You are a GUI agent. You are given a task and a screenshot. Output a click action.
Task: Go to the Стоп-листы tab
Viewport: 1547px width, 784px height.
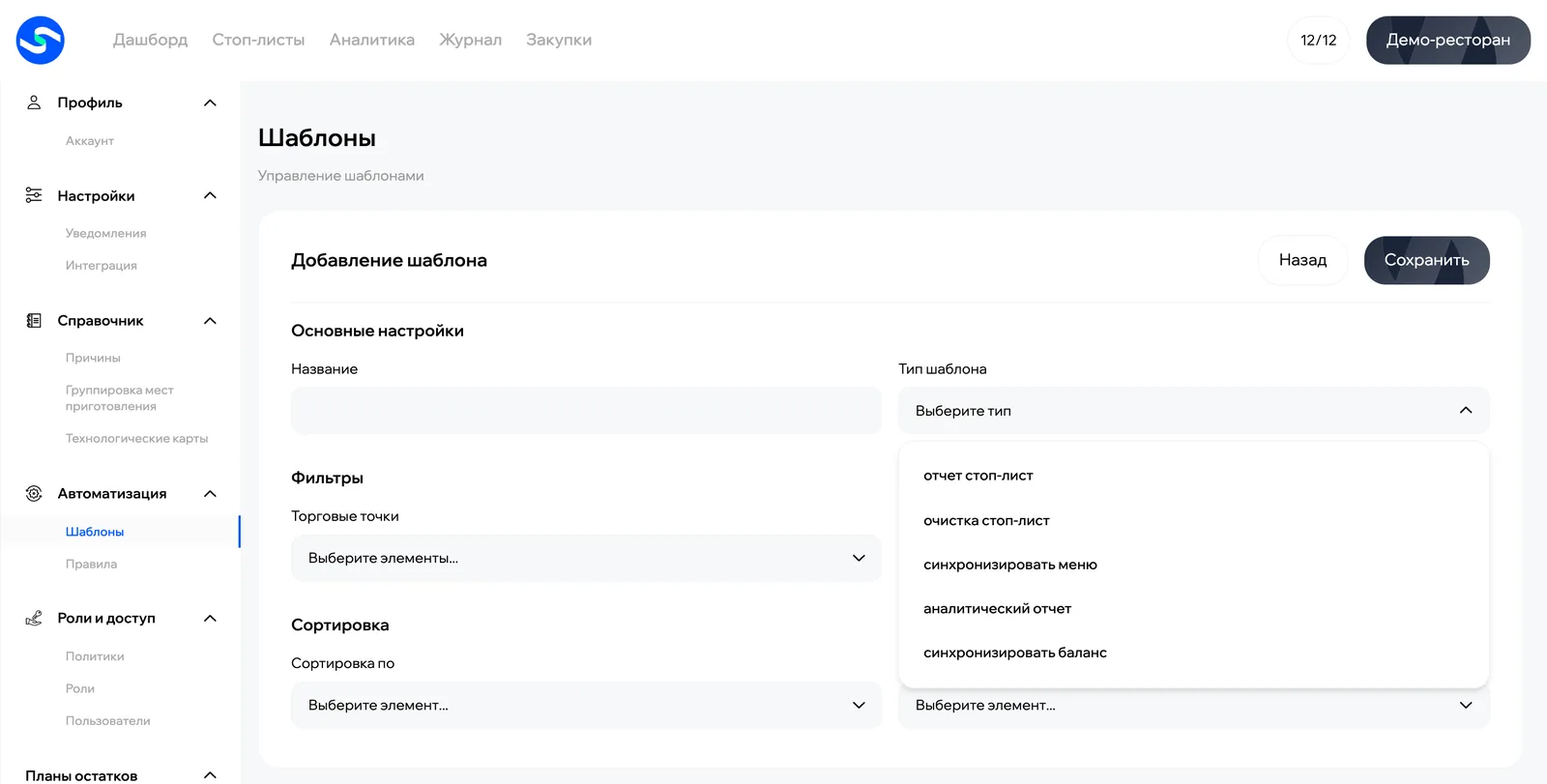(x=258, y=40)
